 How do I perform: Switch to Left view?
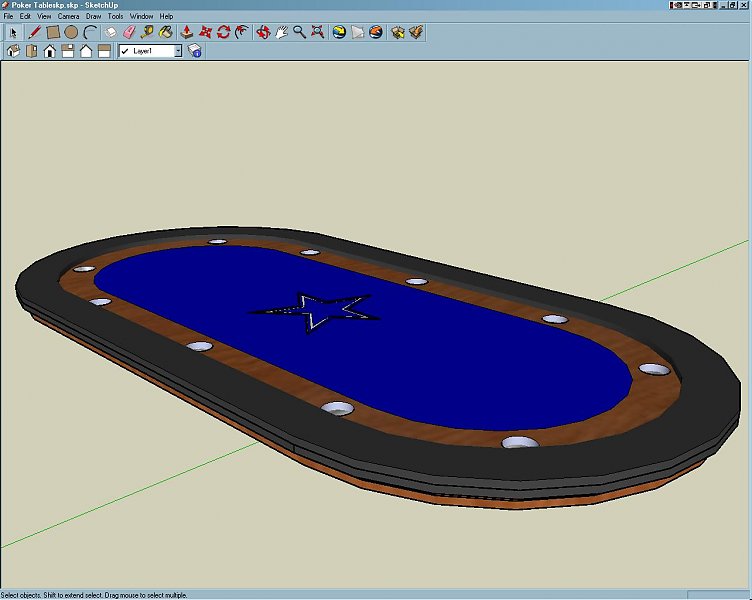104,51
